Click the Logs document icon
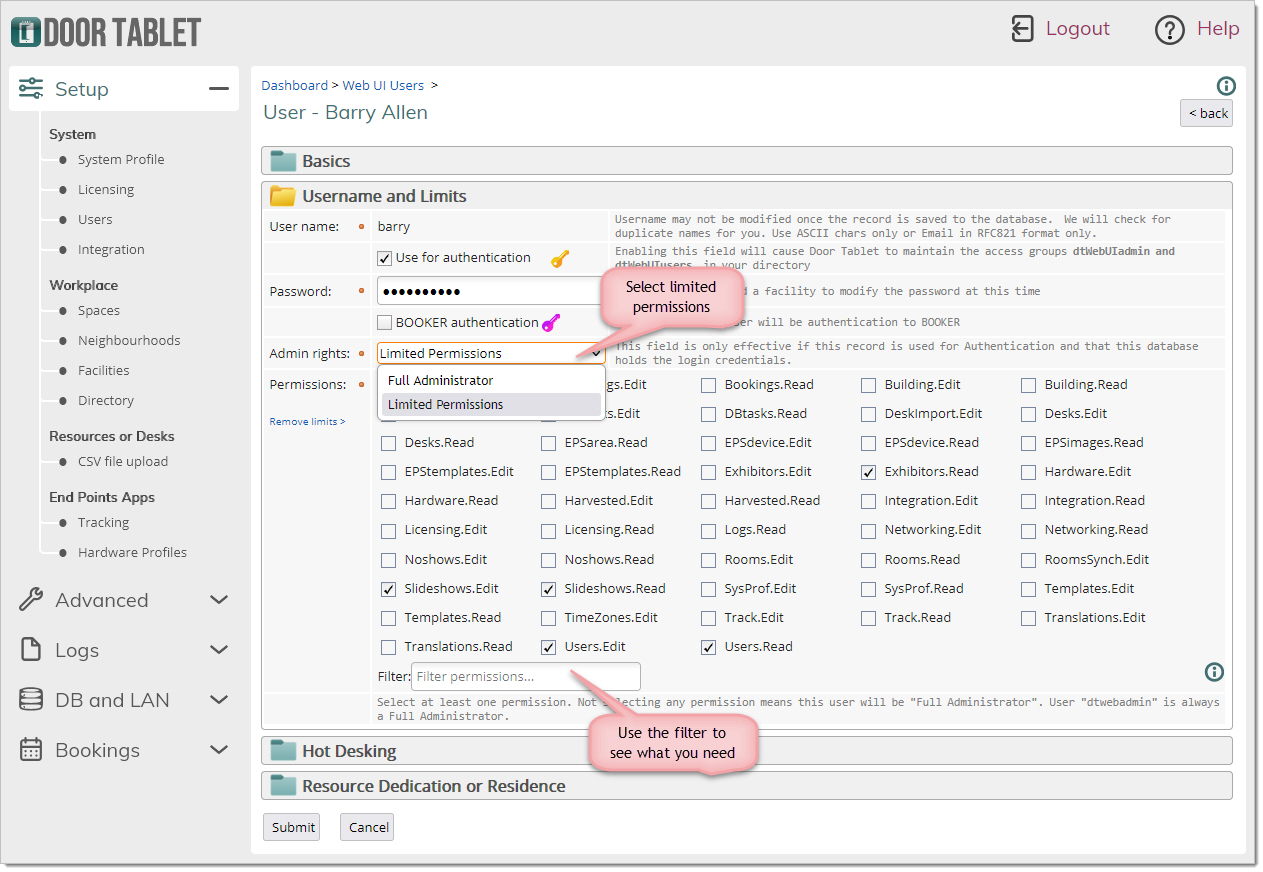 pyautogui.click(x=31, y=650)
